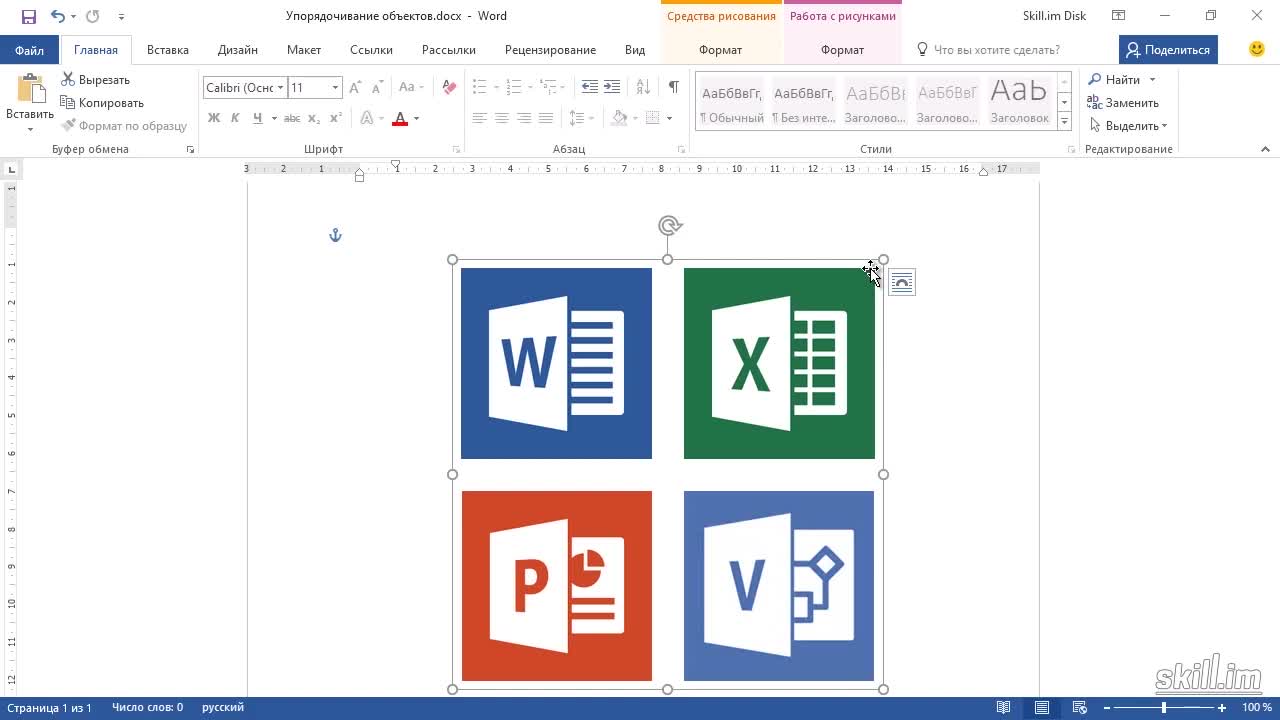Open the Формат tab under Работа с рисунками
This screenshot has width=1280, height=720.
842,50
